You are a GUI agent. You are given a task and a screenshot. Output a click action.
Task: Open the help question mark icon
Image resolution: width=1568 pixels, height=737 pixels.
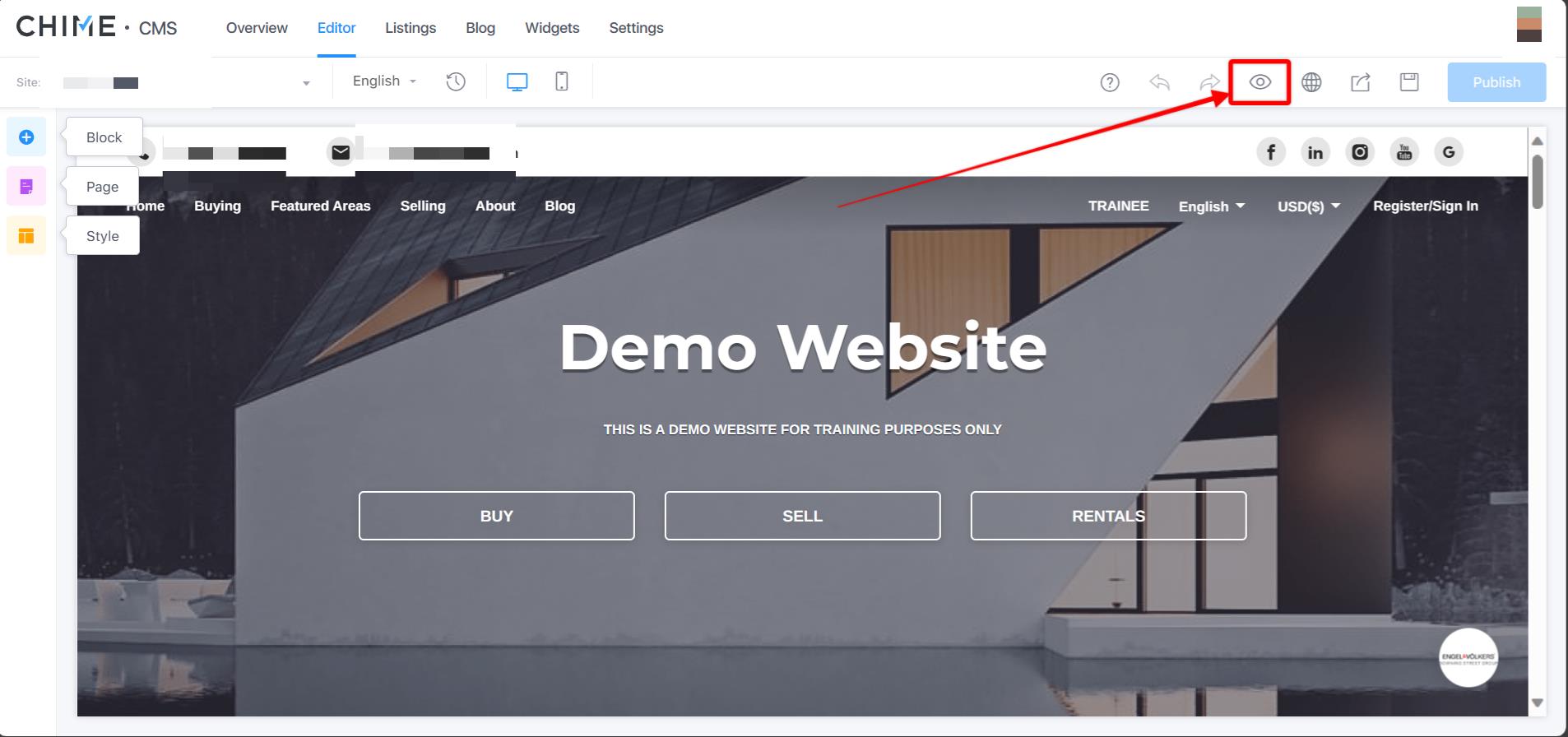pos(1110,82)
